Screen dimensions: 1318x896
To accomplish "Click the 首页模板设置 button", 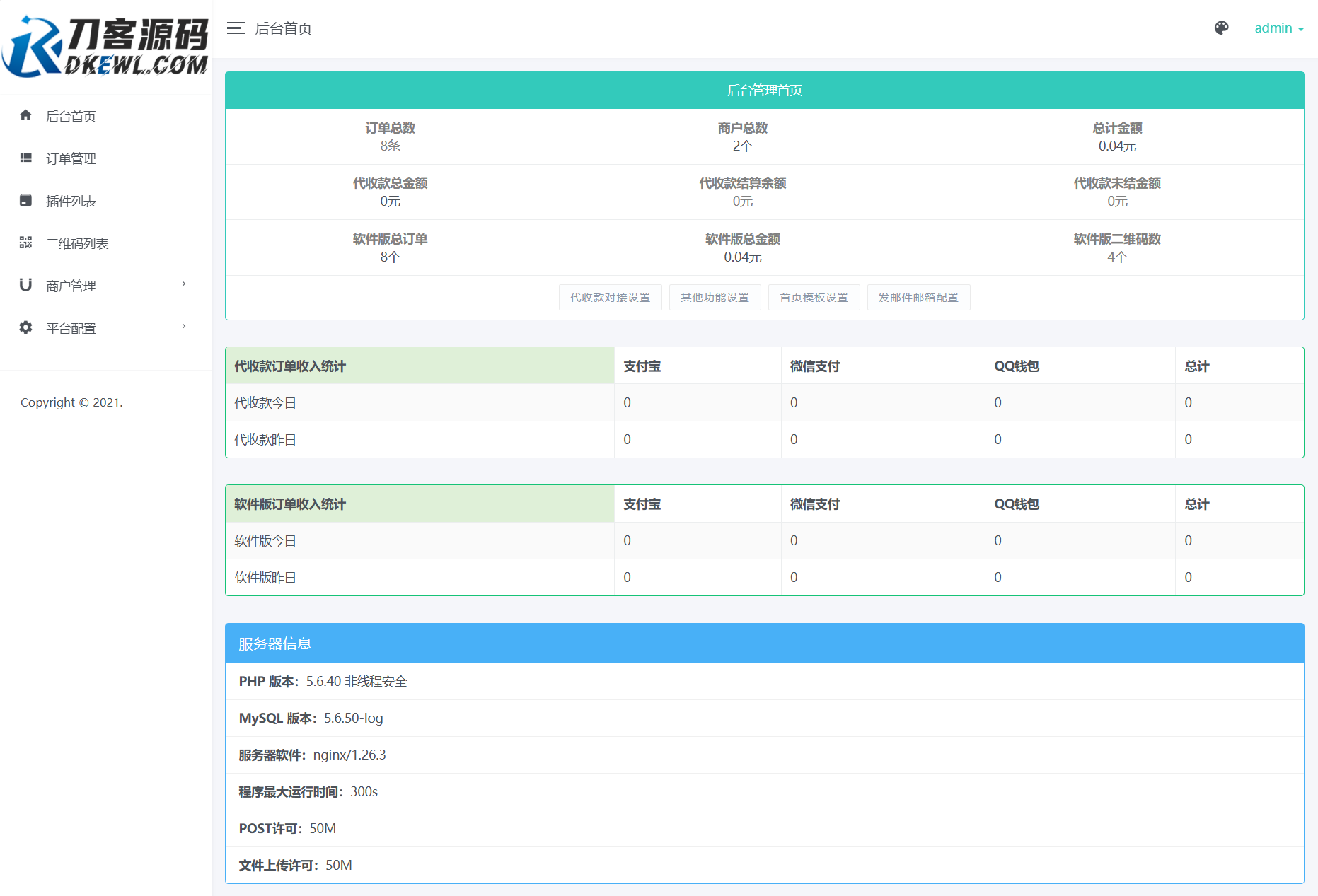I will click(x=814, y=297).
